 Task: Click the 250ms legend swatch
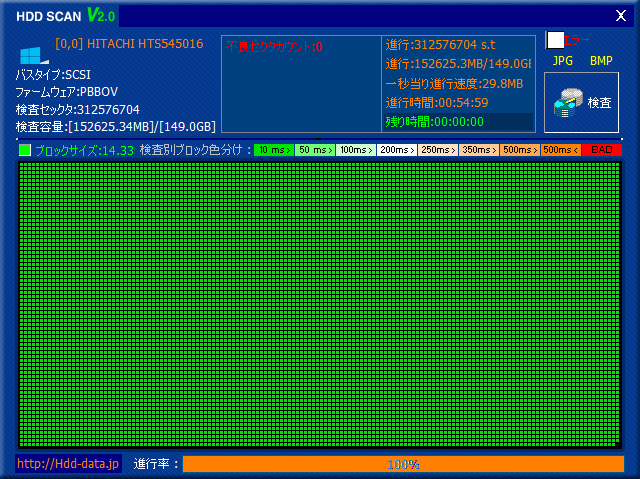[x=437, y=150]
